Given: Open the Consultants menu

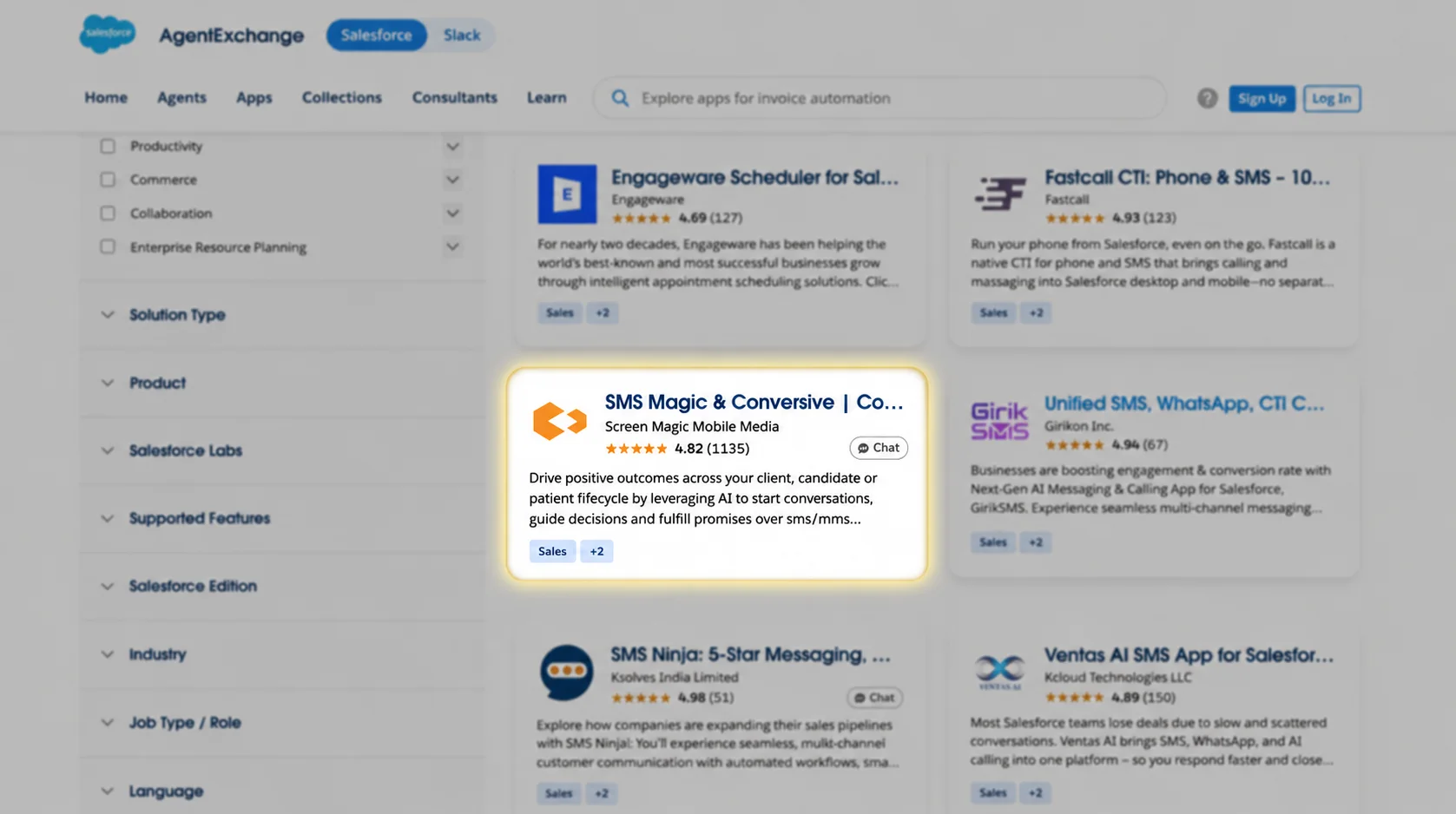Looking at the screenshot, I should (x=454, y=97).
